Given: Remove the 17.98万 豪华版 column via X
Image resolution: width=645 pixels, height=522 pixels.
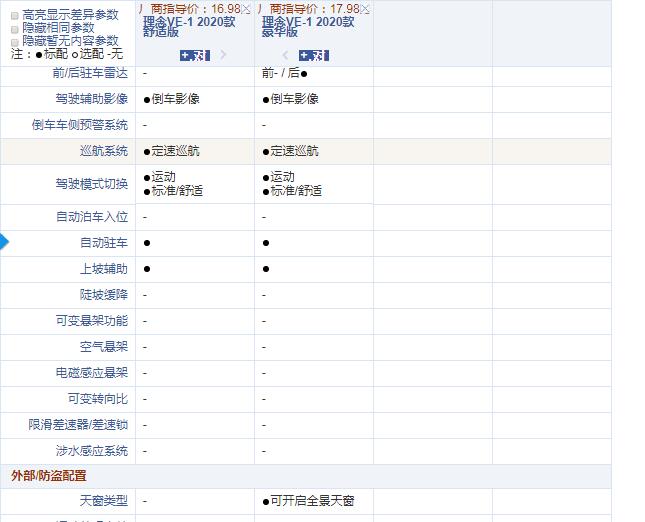Looking at the screenshot, I should coord(365,9).
